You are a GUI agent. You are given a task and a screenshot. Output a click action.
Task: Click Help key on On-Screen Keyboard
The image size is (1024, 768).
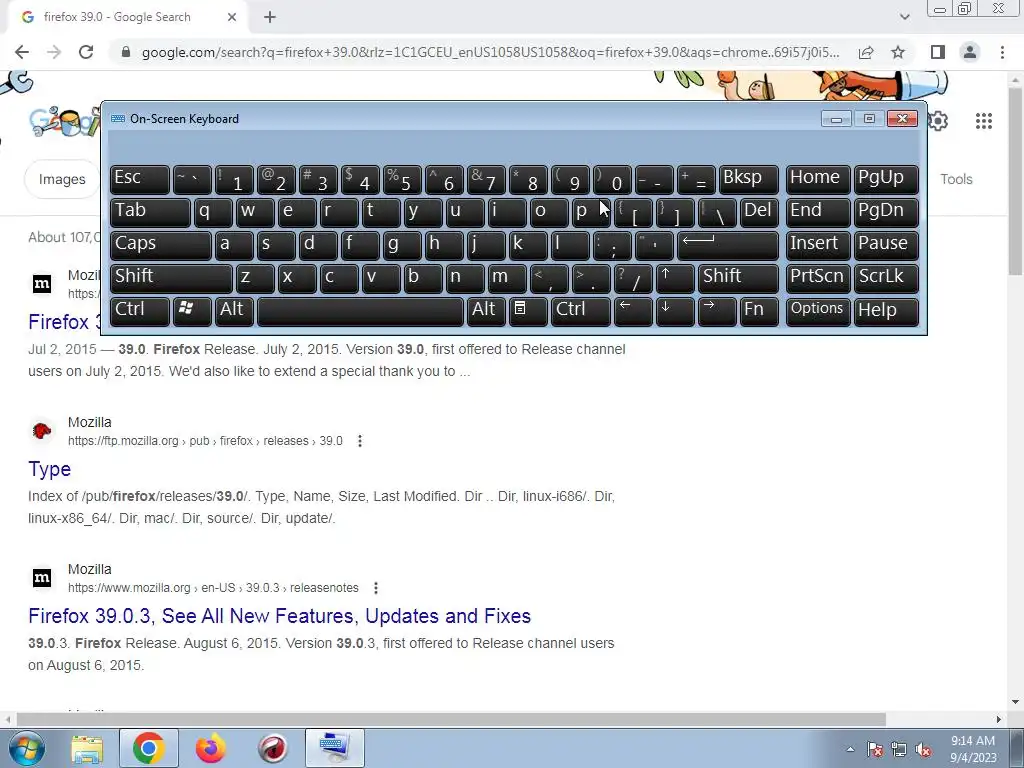pyautogui.click(x=886, y=311)
